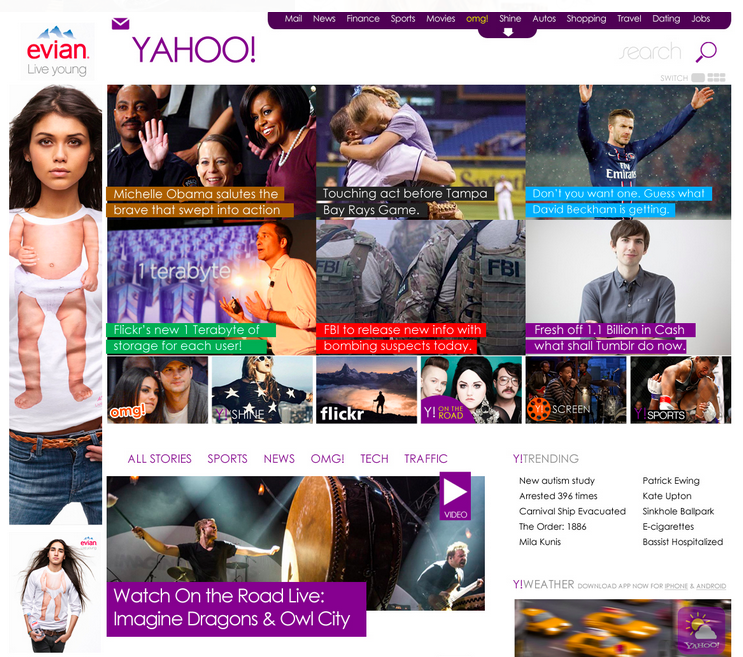Open Tumblr 1.1 Billion cash story

click(628, 287)
